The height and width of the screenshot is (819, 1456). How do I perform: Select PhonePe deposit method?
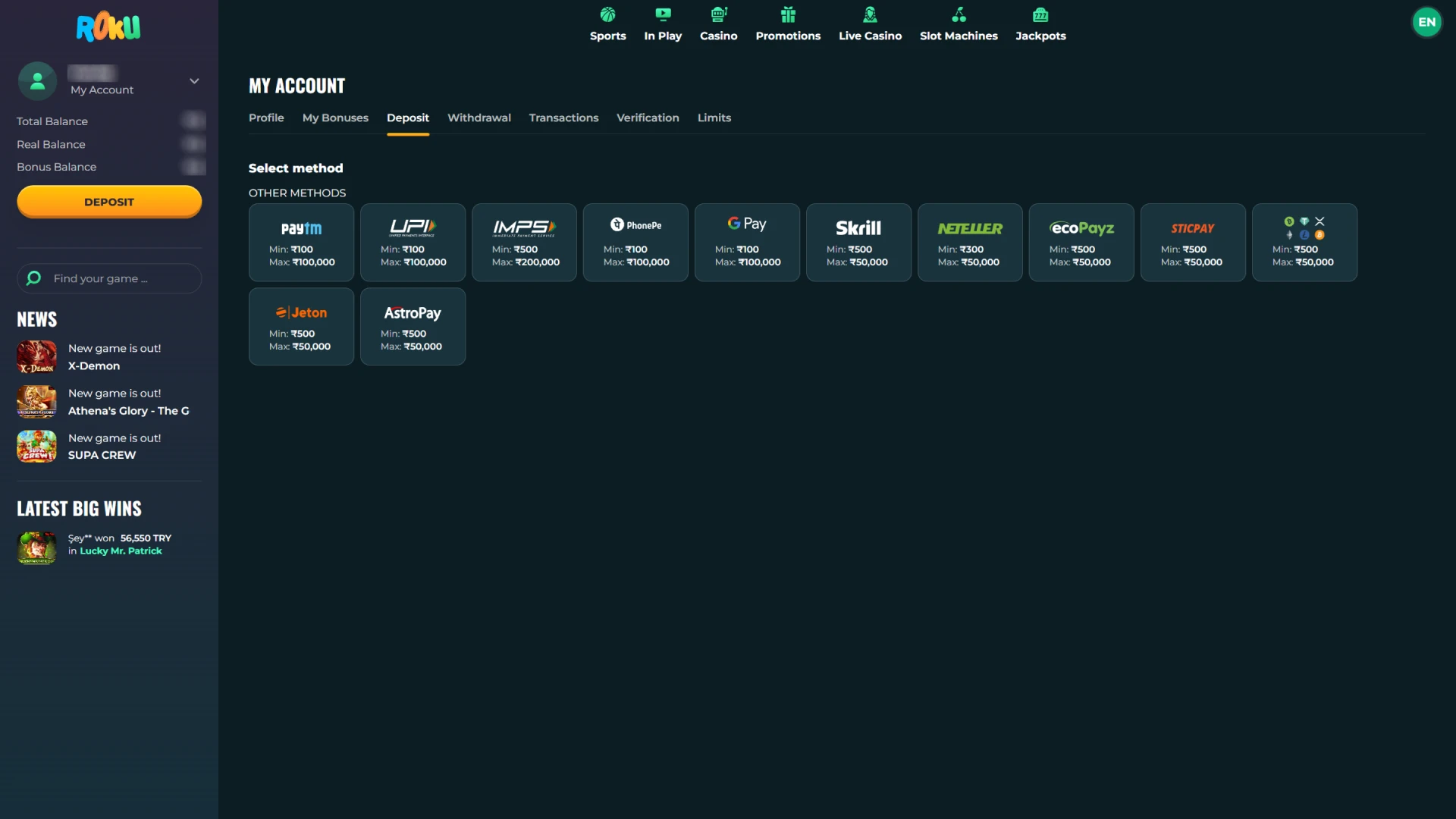(635, 243)
